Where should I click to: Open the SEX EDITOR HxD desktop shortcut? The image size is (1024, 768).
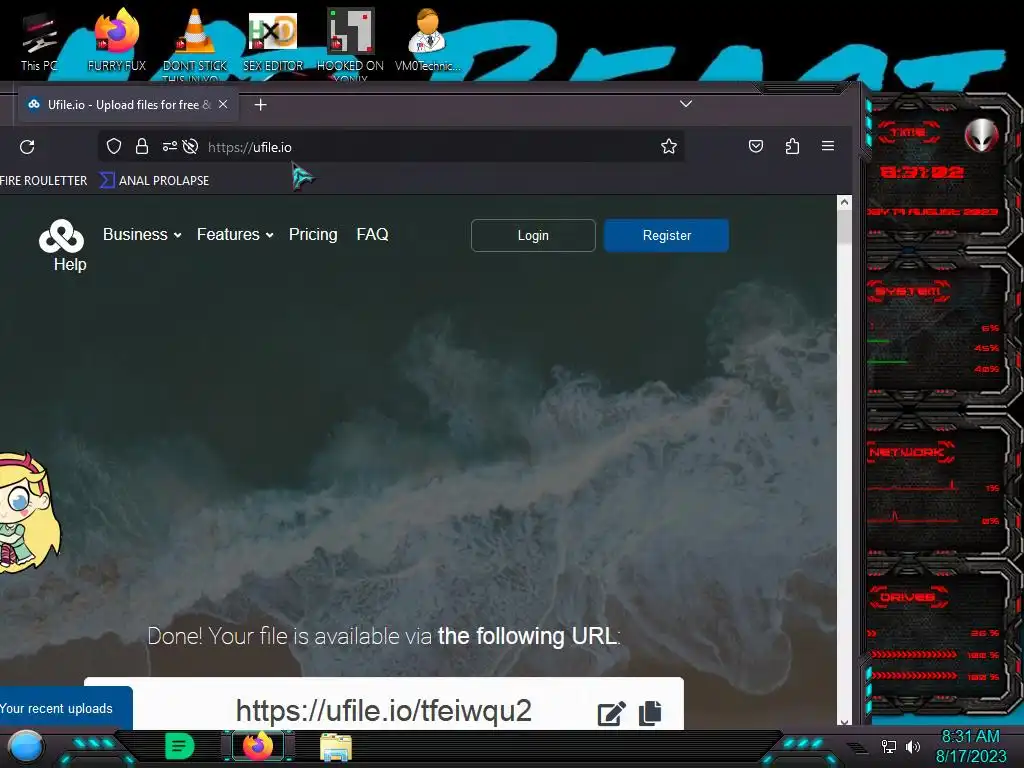[273, 40]
